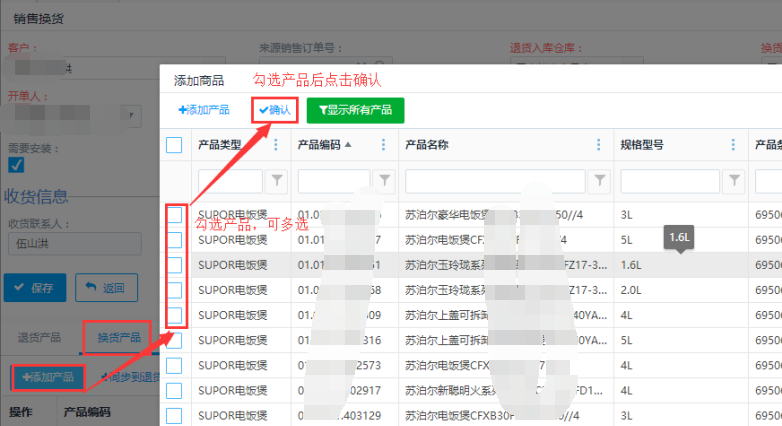This screenshot has height=426, width=782.
Task: Click the filter funnel under 产品名称
Action: coord(599,181)
